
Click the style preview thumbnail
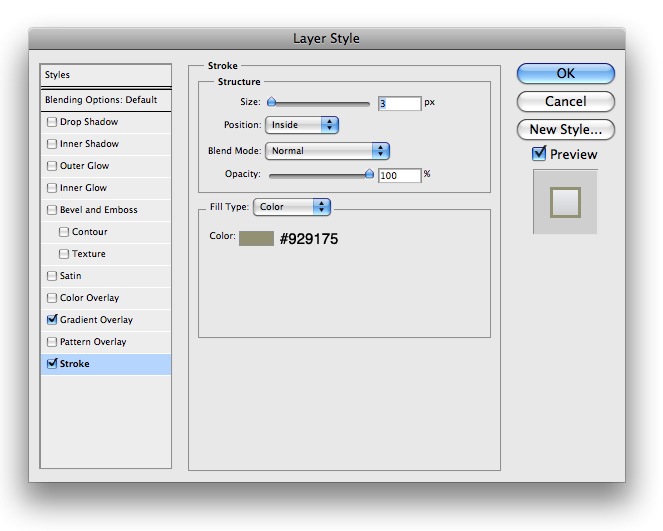(x=565, y=202)
